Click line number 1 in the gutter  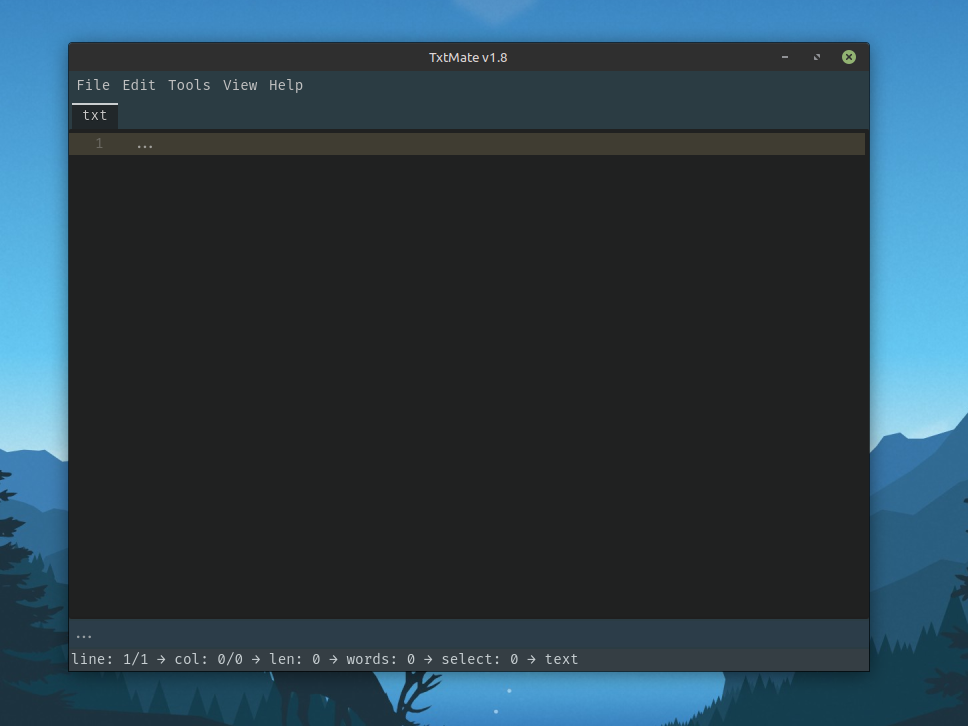click(x=99, y=144)
